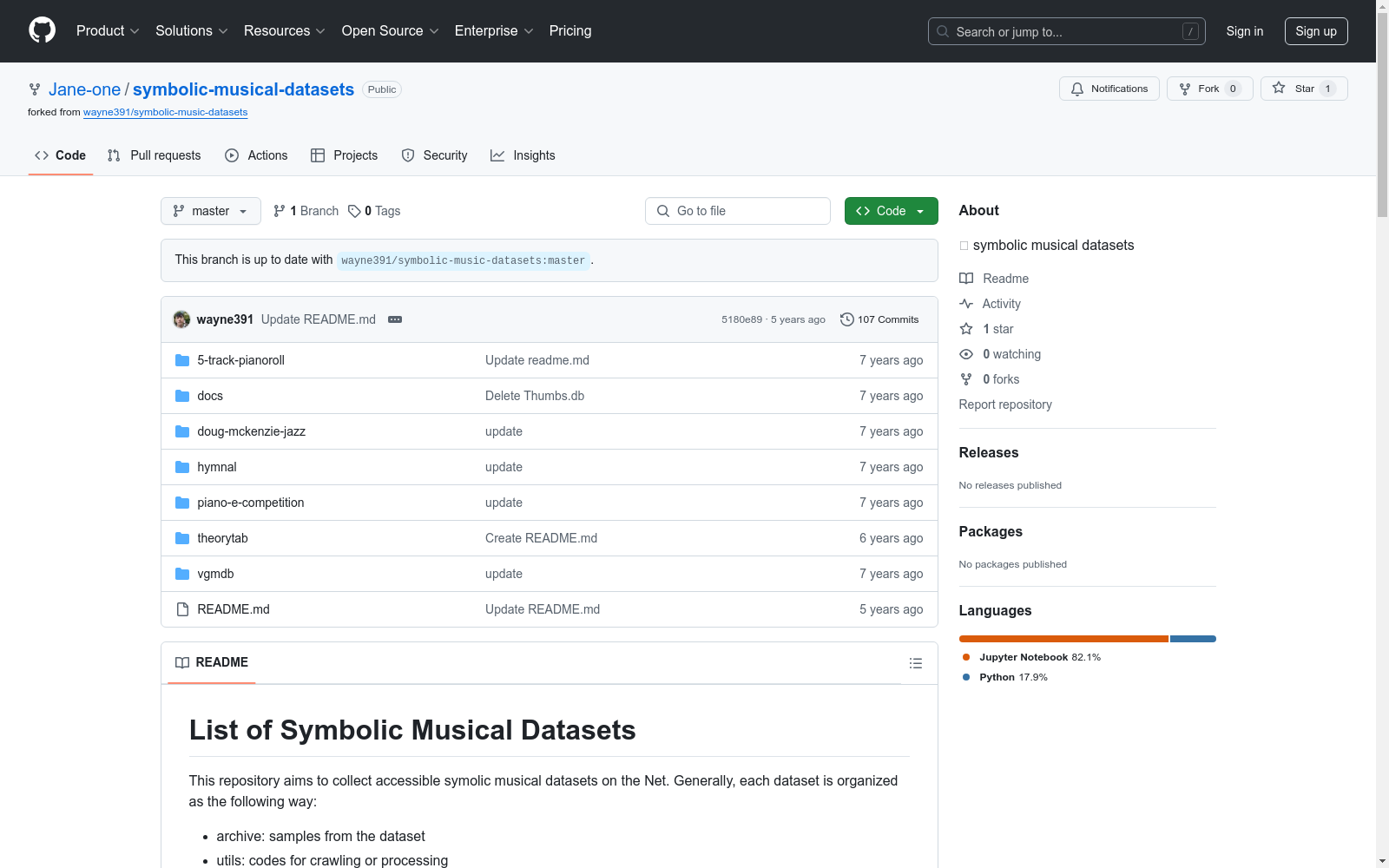Click the 107 Commits history icon
Viewport: 1389px width, 868px height.
(847, 319)
